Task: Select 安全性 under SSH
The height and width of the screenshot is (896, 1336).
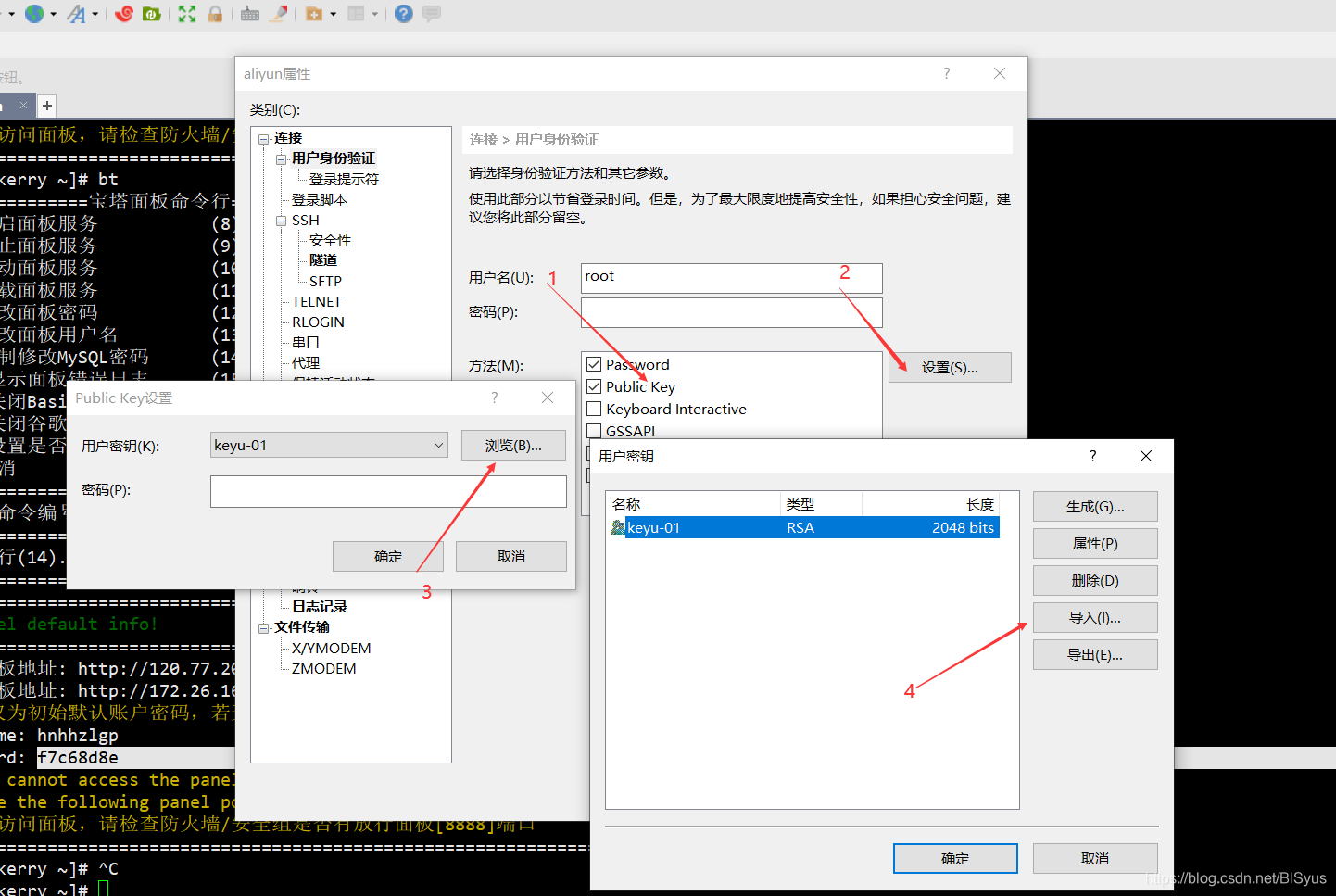Action: tap(330, 240)
